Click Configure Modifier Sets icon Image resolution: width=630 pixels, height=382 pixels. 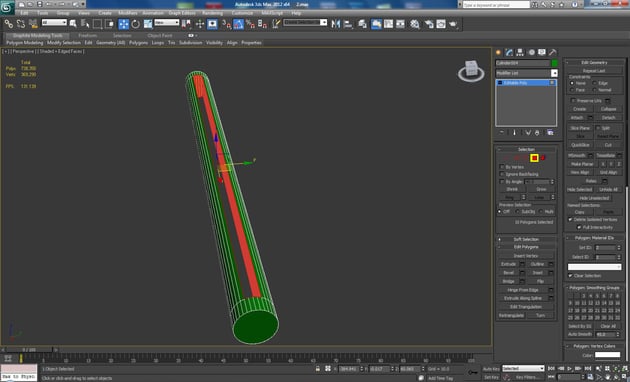tap(550, 133)
